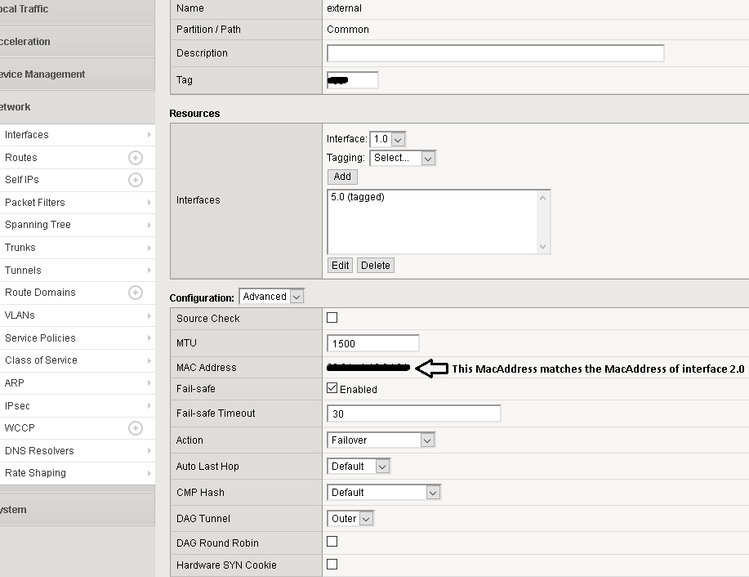The image size is (749, 577).
Task: Click the plus icon beside WCCP
Action: coord(135,428)
